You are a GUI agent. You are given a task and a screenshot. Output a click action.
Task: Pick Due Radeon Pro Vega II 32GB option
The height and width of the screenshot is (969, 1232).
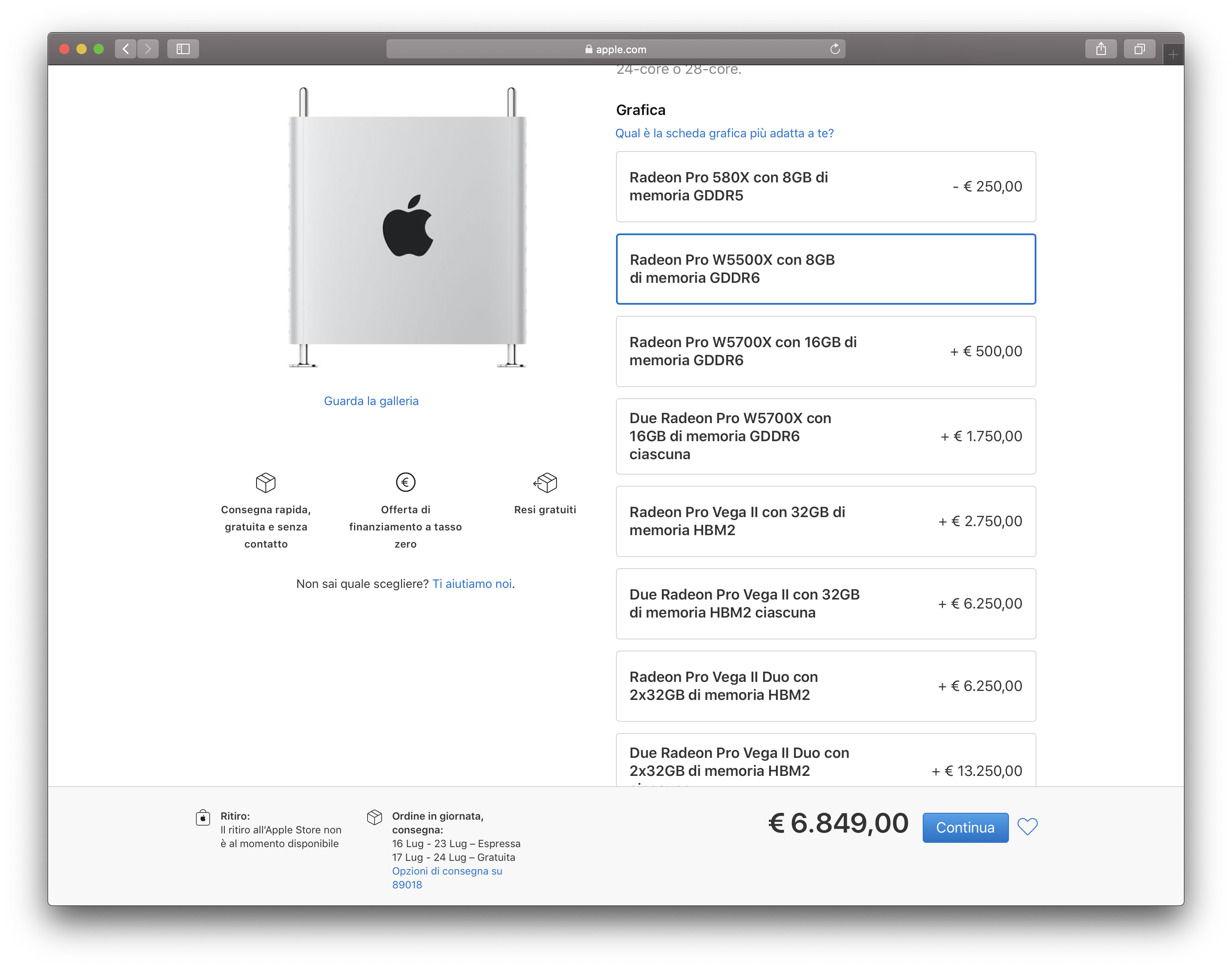pos(825,604)
